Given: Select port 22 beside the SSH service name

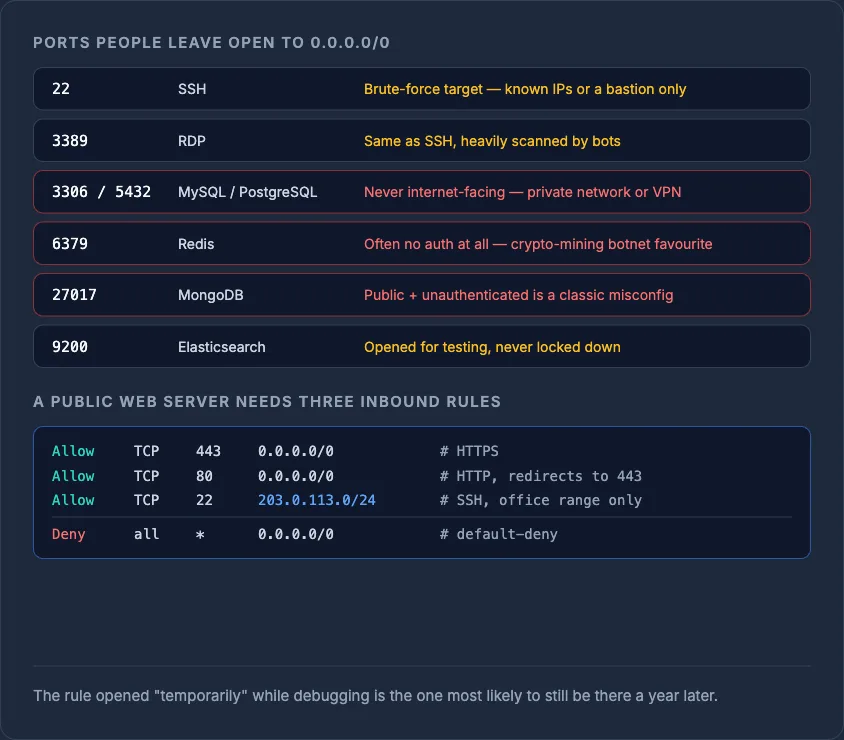Looking at the screenshot, I should (61, 89).
